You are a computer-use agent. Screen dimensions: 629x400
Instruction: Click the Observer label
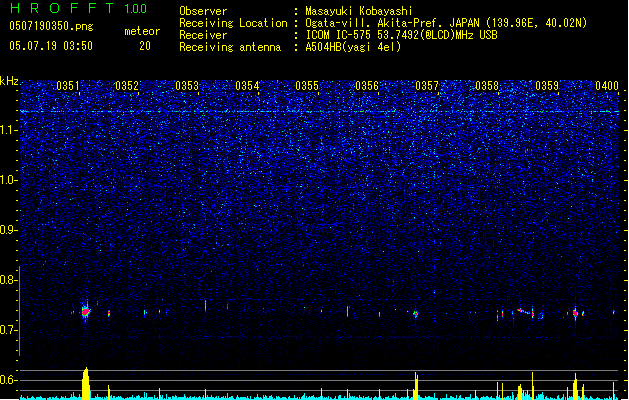point(203,11)
